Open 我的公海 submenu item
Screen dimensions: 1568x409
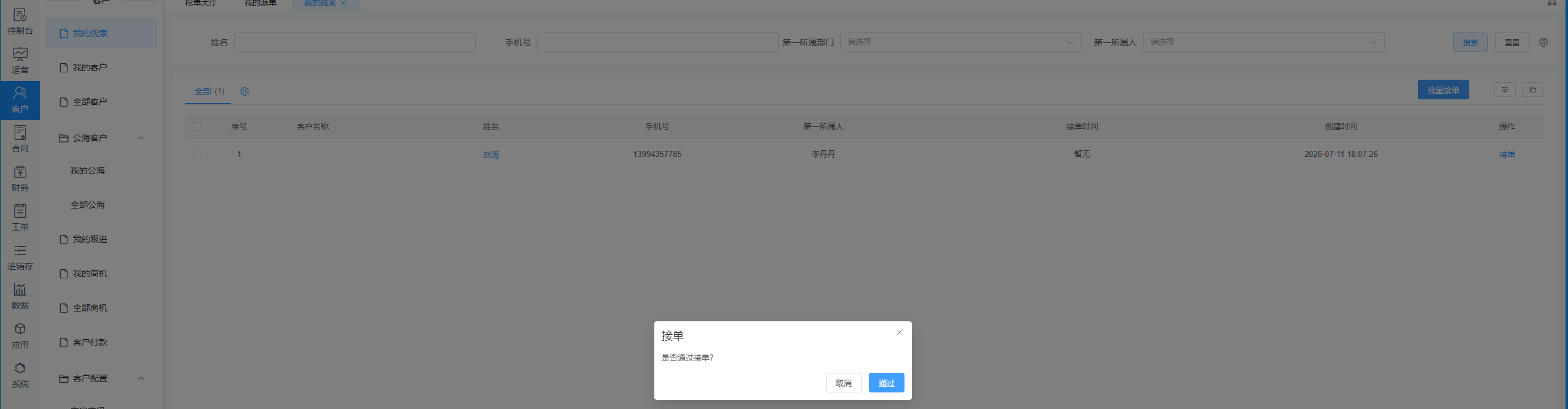pyautogui.click(x=88, y=170)
